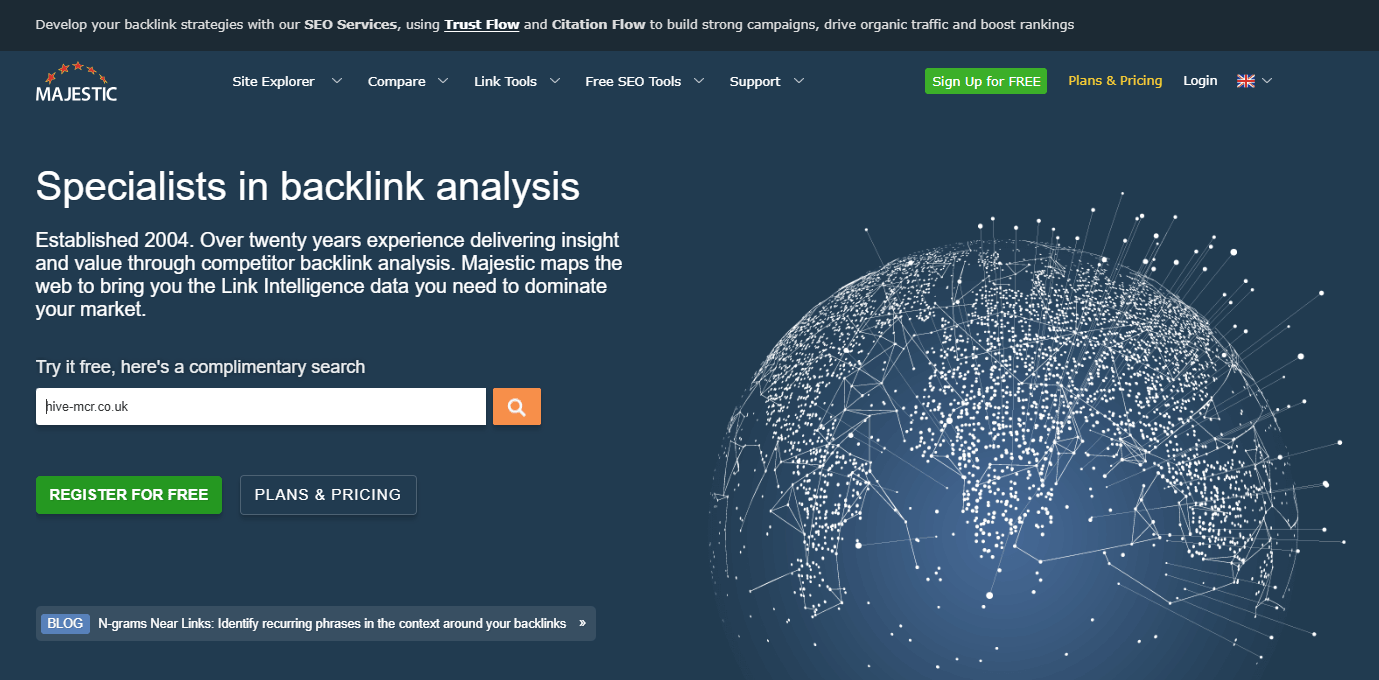The image size is (1379, 680).
Task: Click the PLANS & PRICING outlined button
Action: point(328,495)
